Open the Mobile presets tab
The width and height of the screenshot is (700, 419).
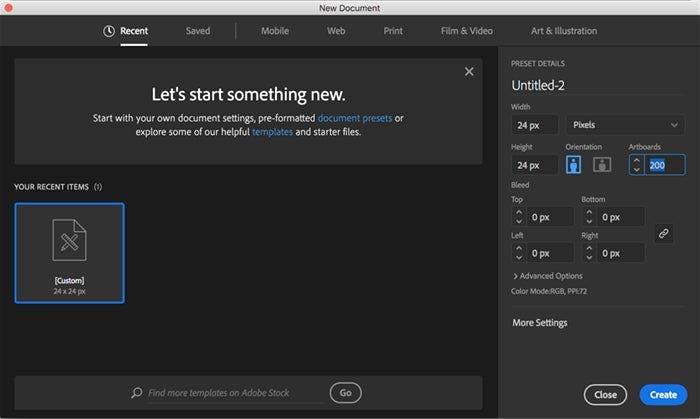click(275, 31)
